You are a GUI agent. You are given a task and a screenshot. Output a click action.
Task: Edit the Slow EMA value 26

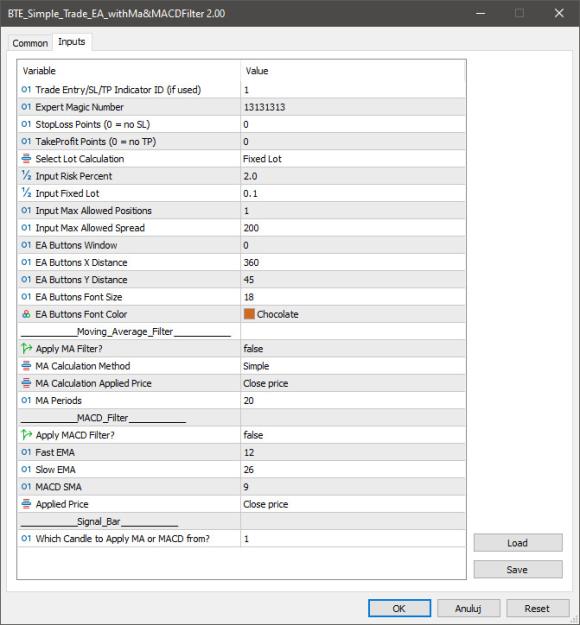coord(353,470)
